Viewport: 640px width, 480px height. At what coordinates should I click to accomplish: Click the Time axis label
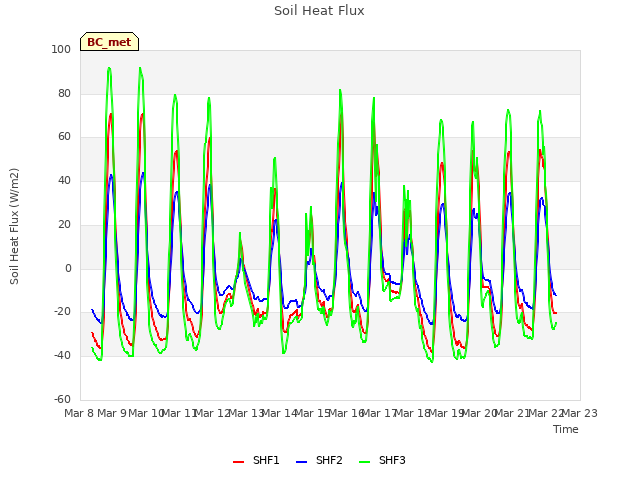[x=566, y=429]
